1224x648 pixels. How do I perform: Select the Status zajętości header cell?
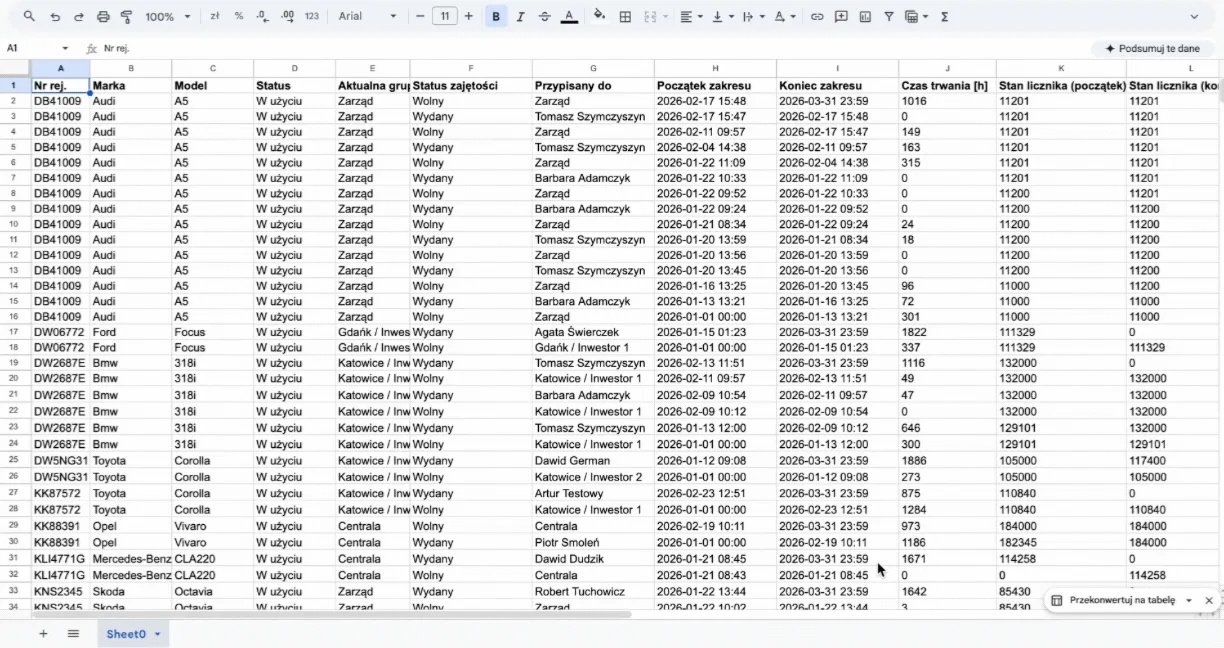coord(471,85)
